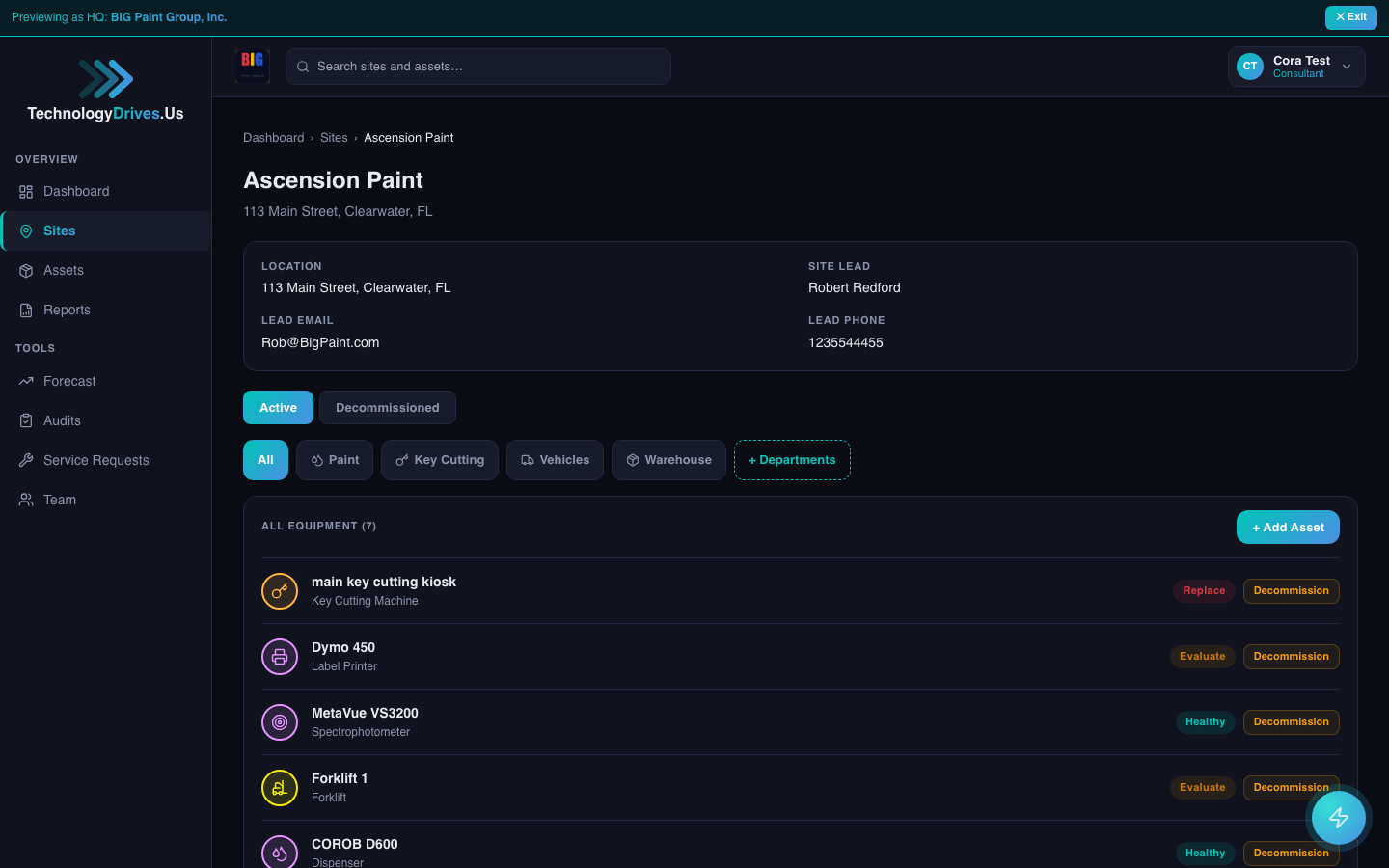1389x868 pixels.
Task: Click the Search sites and assets field
Action: [478, 67]
